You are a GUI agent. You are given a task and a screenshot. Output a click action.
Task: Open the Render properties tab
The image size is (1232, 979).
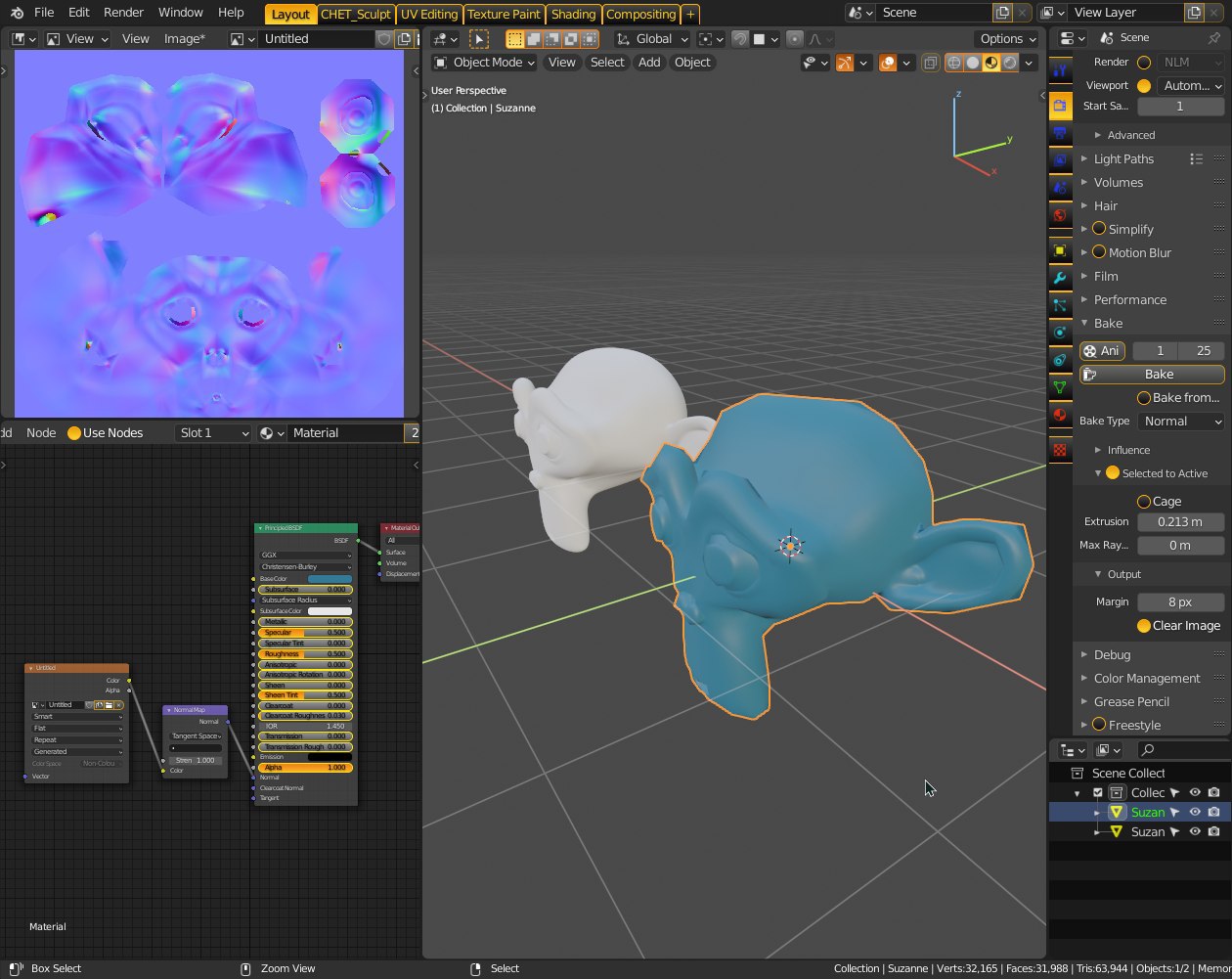point(1060,106)
